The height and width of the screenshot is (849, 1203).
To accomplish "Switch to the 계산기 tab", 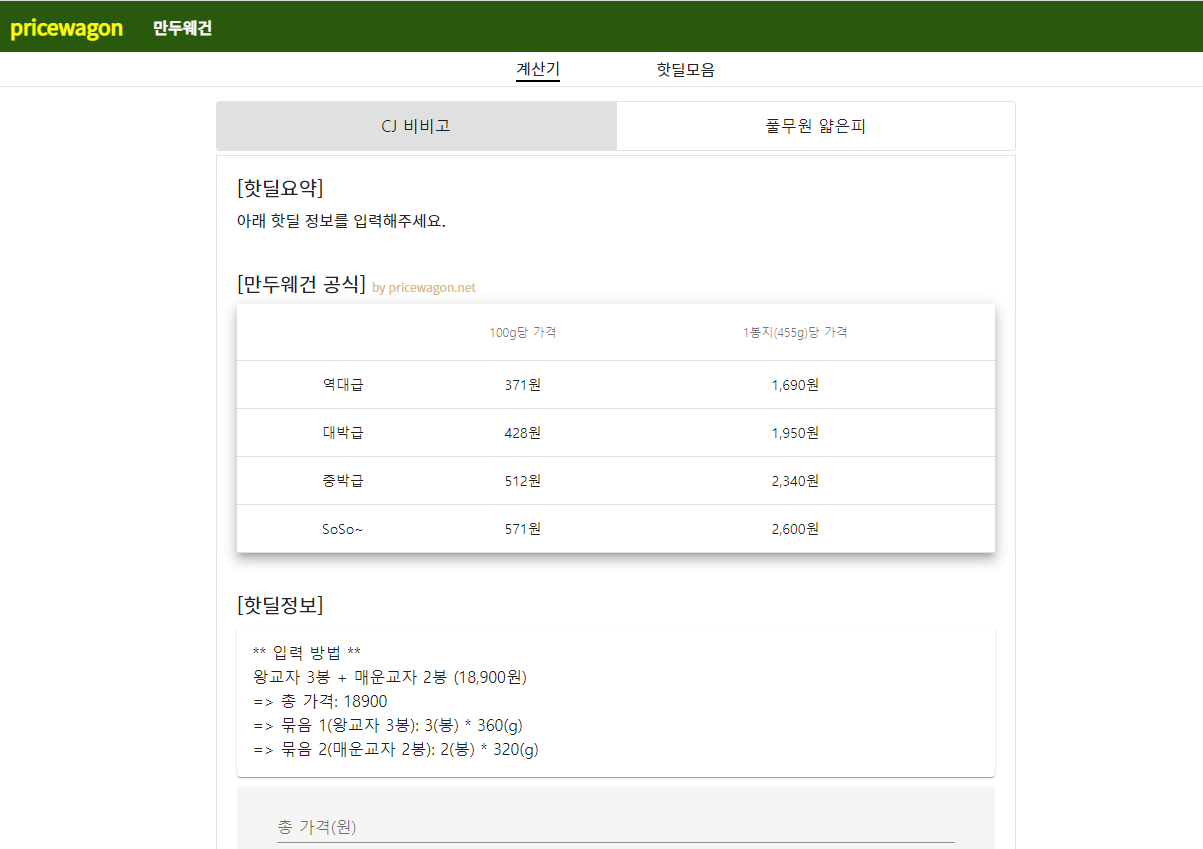I will click(x=538, y=70).
